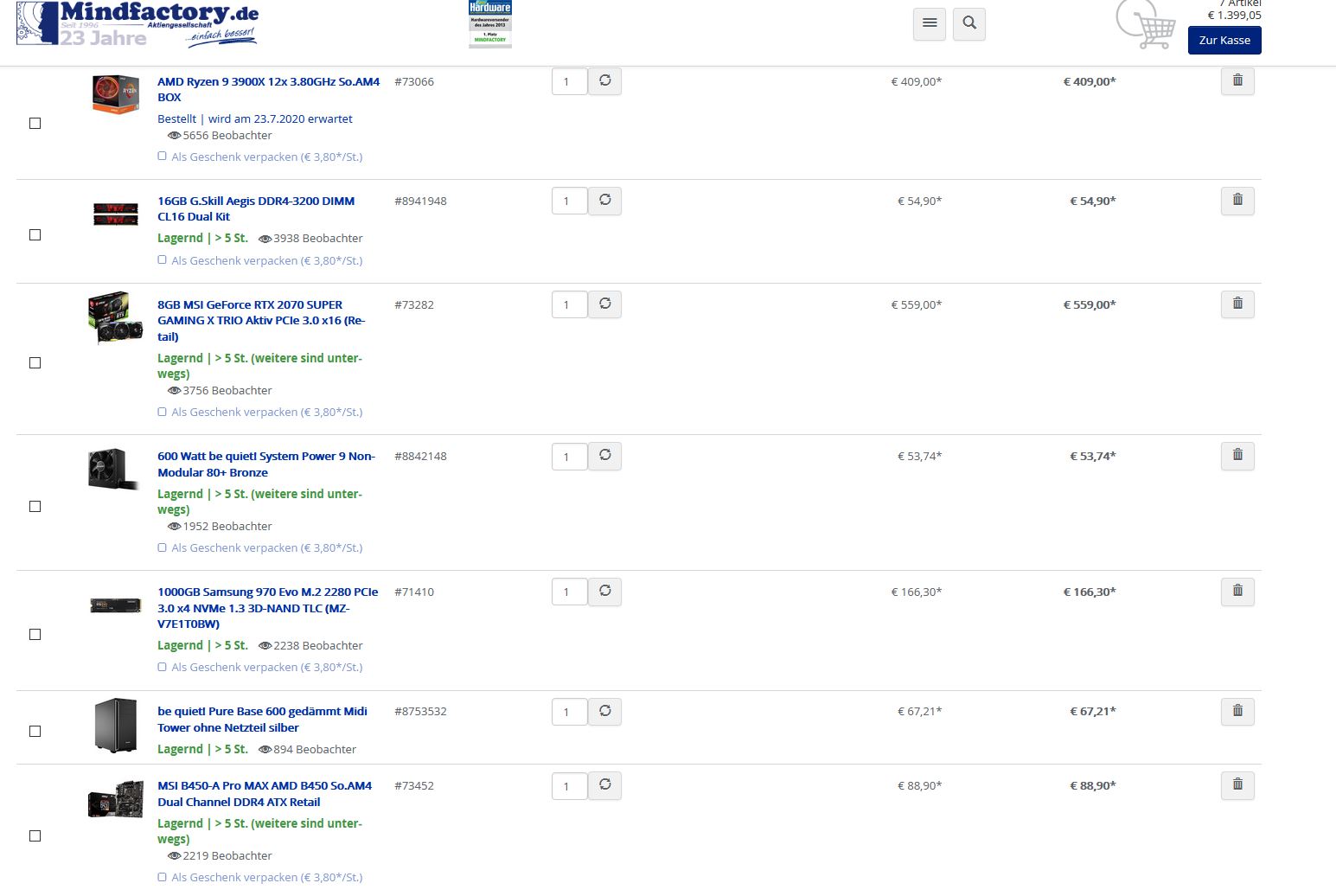
Task: Enable gift wrap for Samsung 970 Evo
Action: tap(162, 667)
